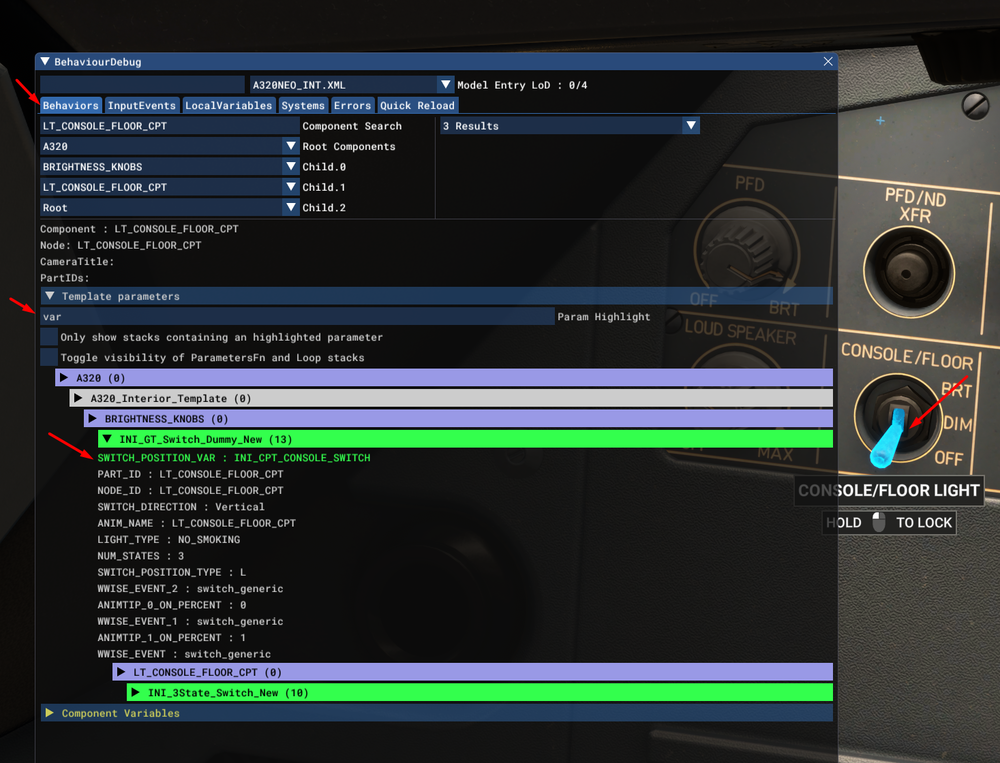Close the BehaviourDebug window
Screen dimensions: 1000x763
(827, 62)
